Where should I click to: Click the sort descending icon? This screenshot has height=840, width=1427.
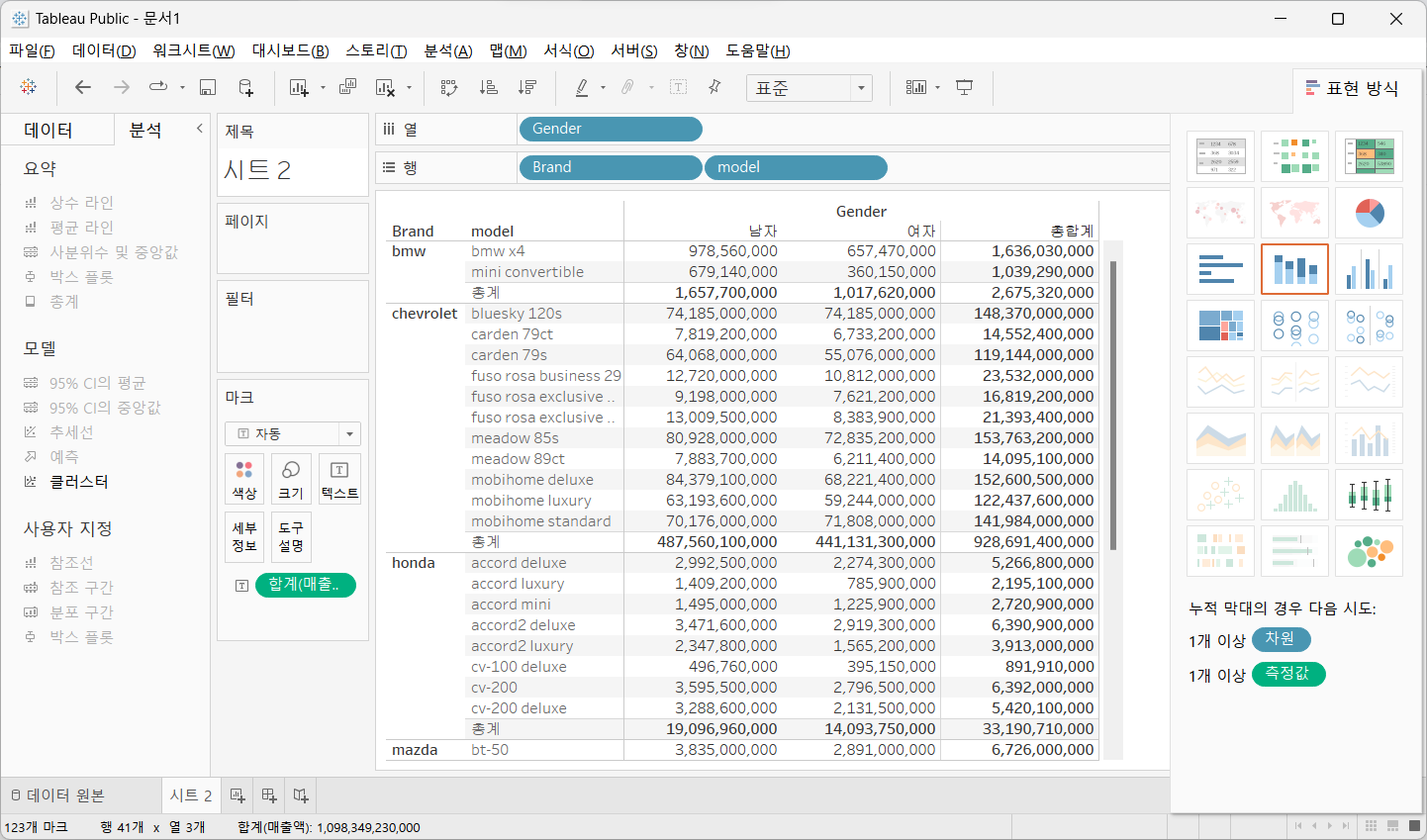(x=527, y=87)
